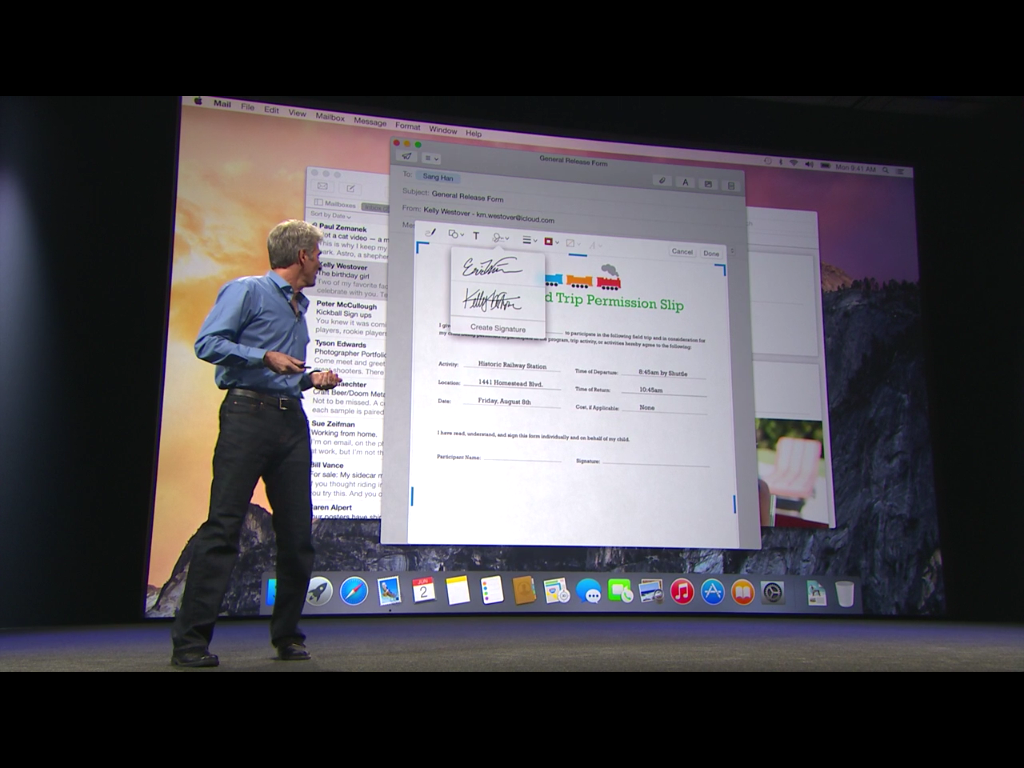Select the Tyson Edwards Photographer Portfolio message
Screen dimensions: 1024x768
[x=349, y=357]
